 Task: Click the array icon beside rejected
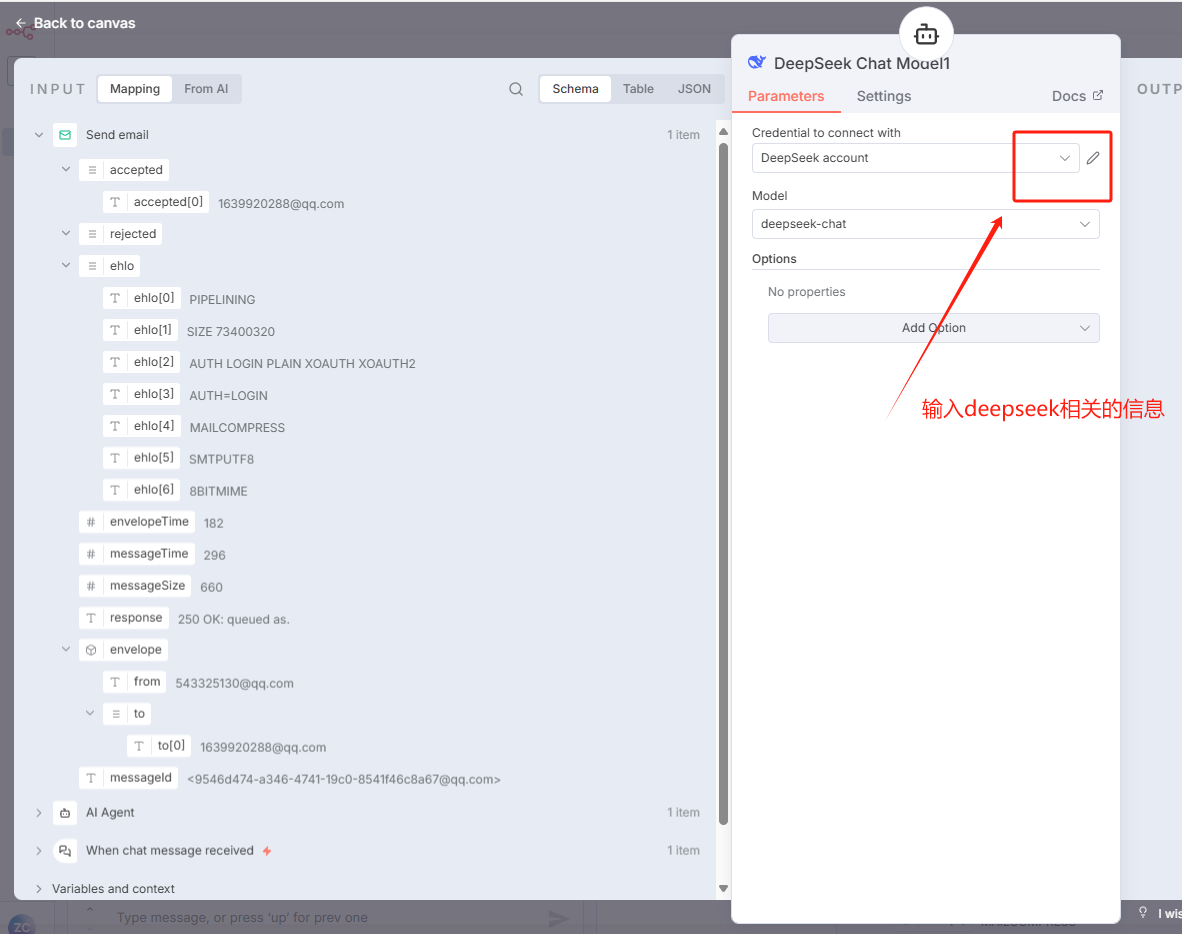[x=92, y=234]
